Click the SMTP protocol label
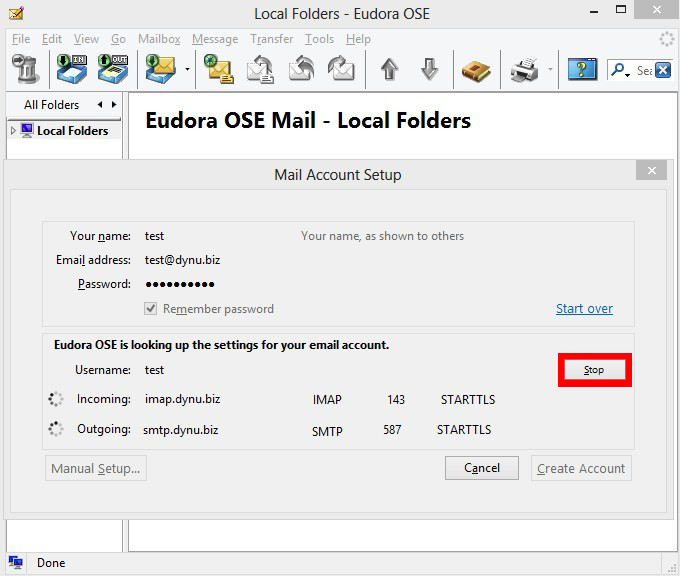The height and width of the screenshot is (576, 680). pos(327,431)
